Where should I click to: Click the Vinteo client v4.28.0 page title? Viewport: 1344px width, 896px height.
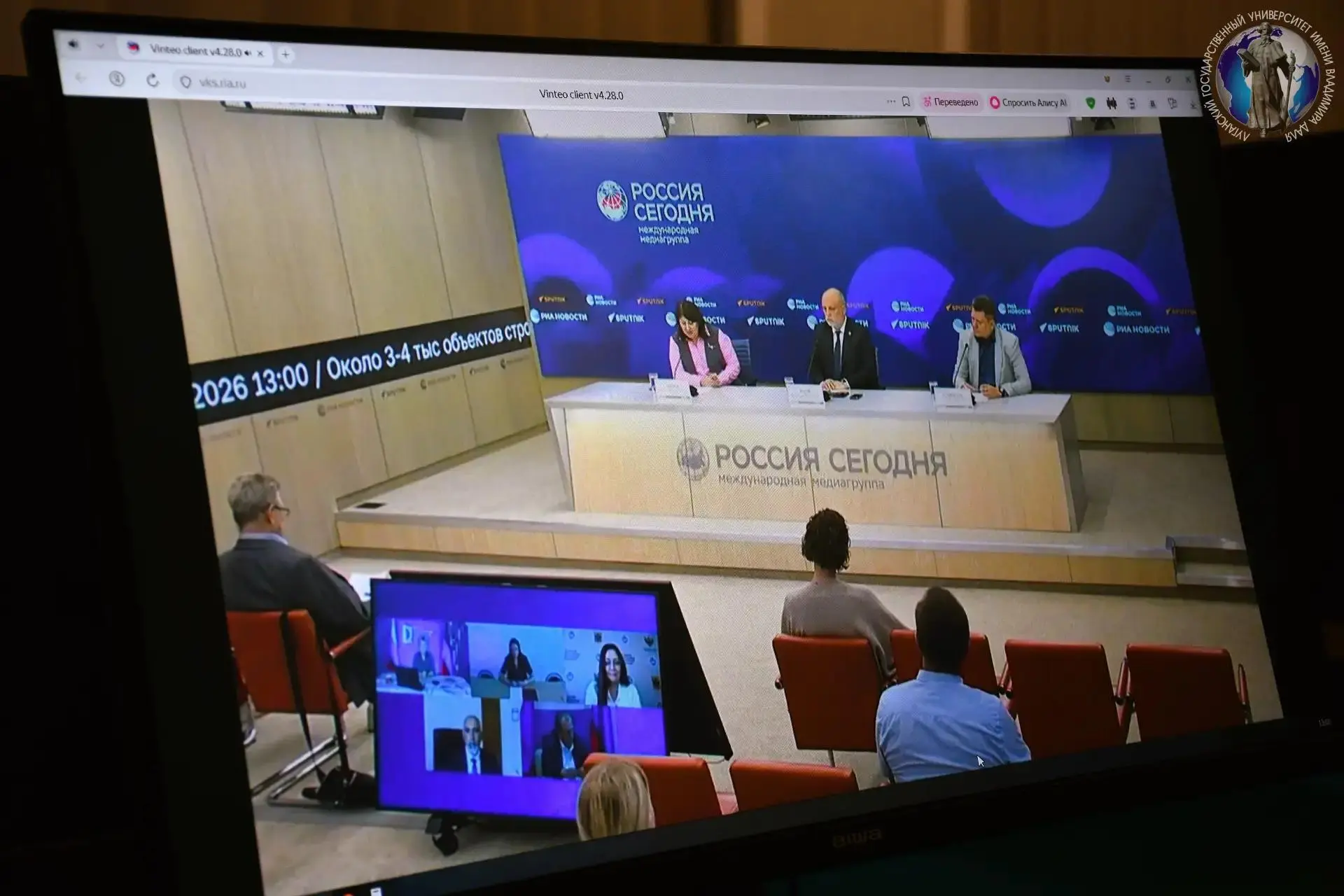pos(581,94)
